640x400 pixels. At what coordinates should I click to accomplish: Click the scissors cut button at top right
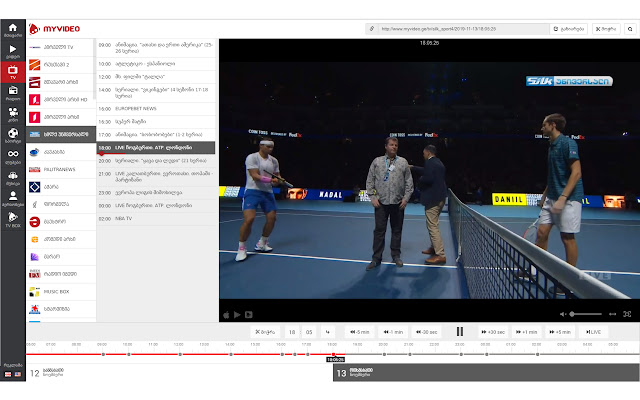(x=606, y=29)
